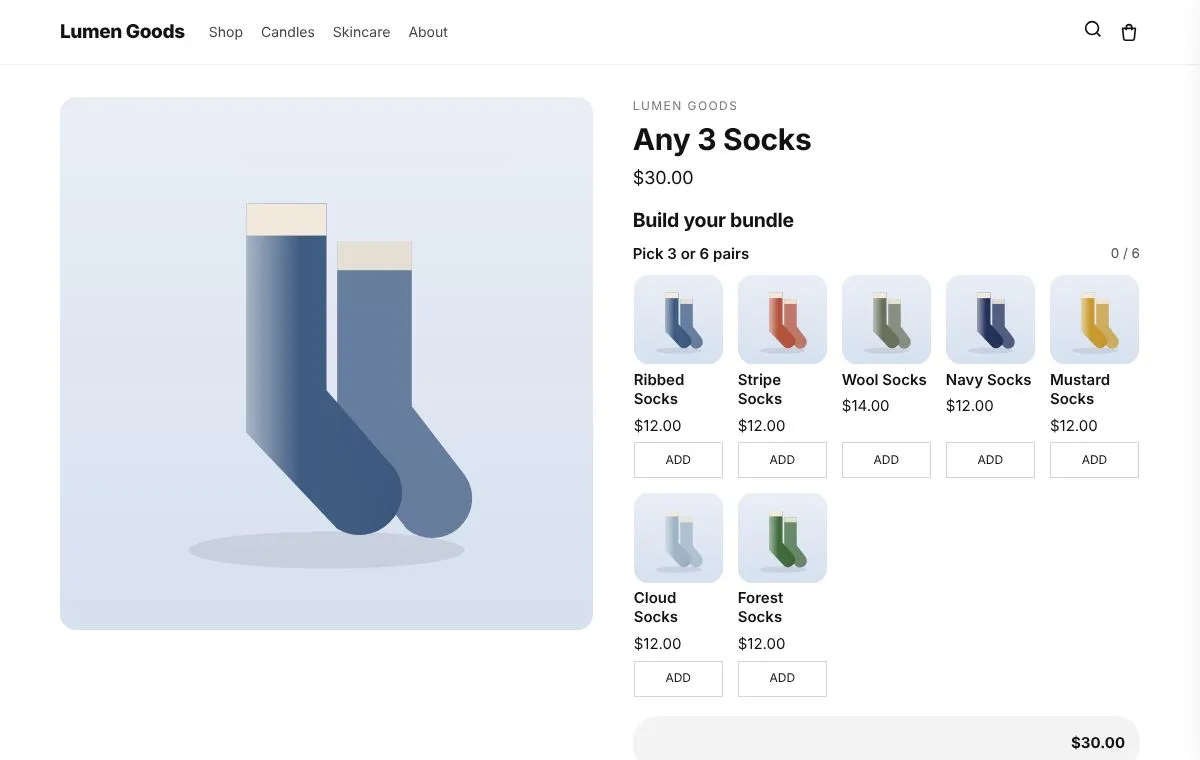
Task: Select the Navy Socks thumbnail image
Action: coord(990,319)
